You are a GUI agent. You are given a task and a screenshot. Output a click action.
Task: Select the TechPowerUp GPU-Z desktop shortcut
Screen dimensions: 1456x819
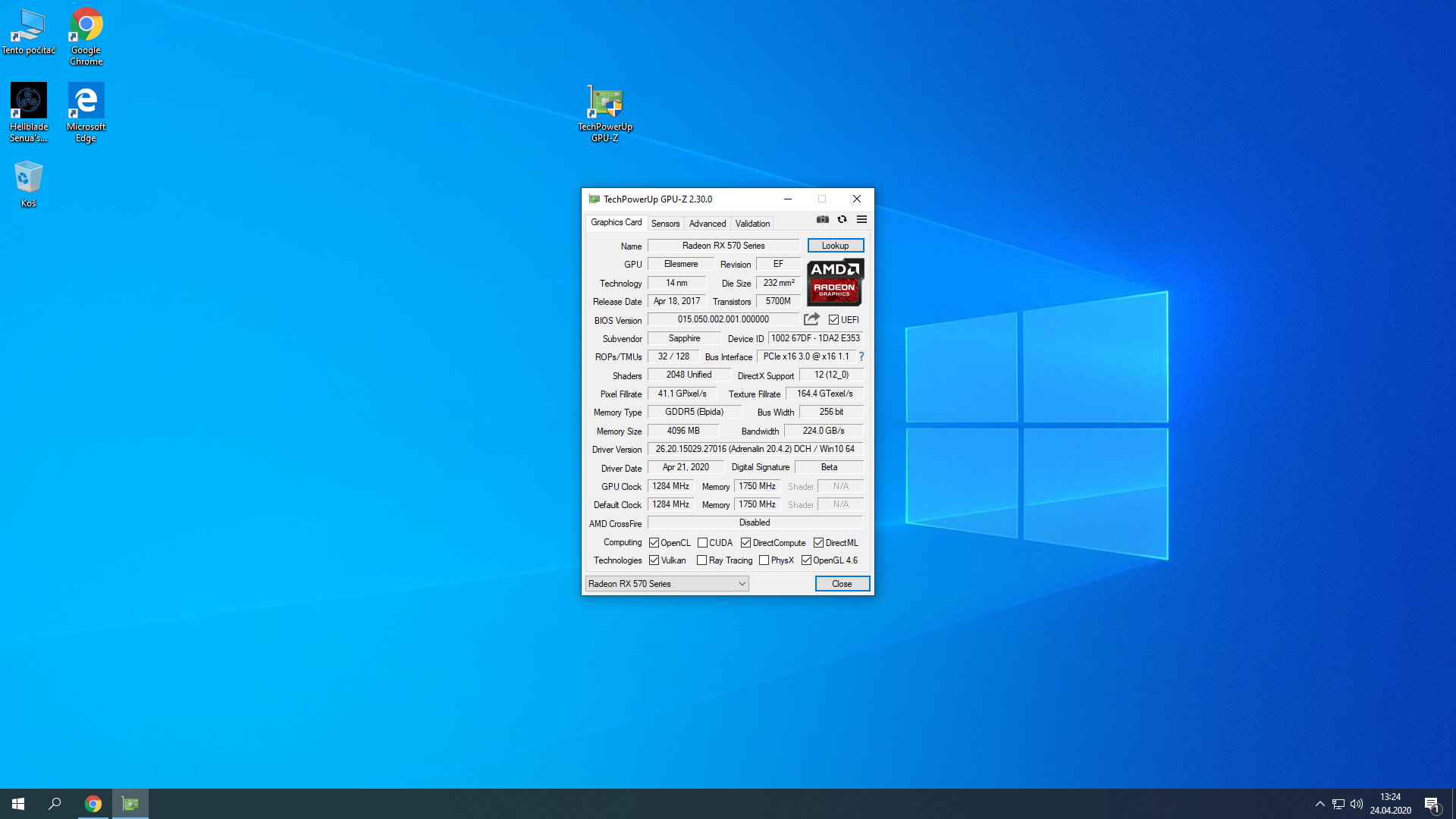pos(605,114)
